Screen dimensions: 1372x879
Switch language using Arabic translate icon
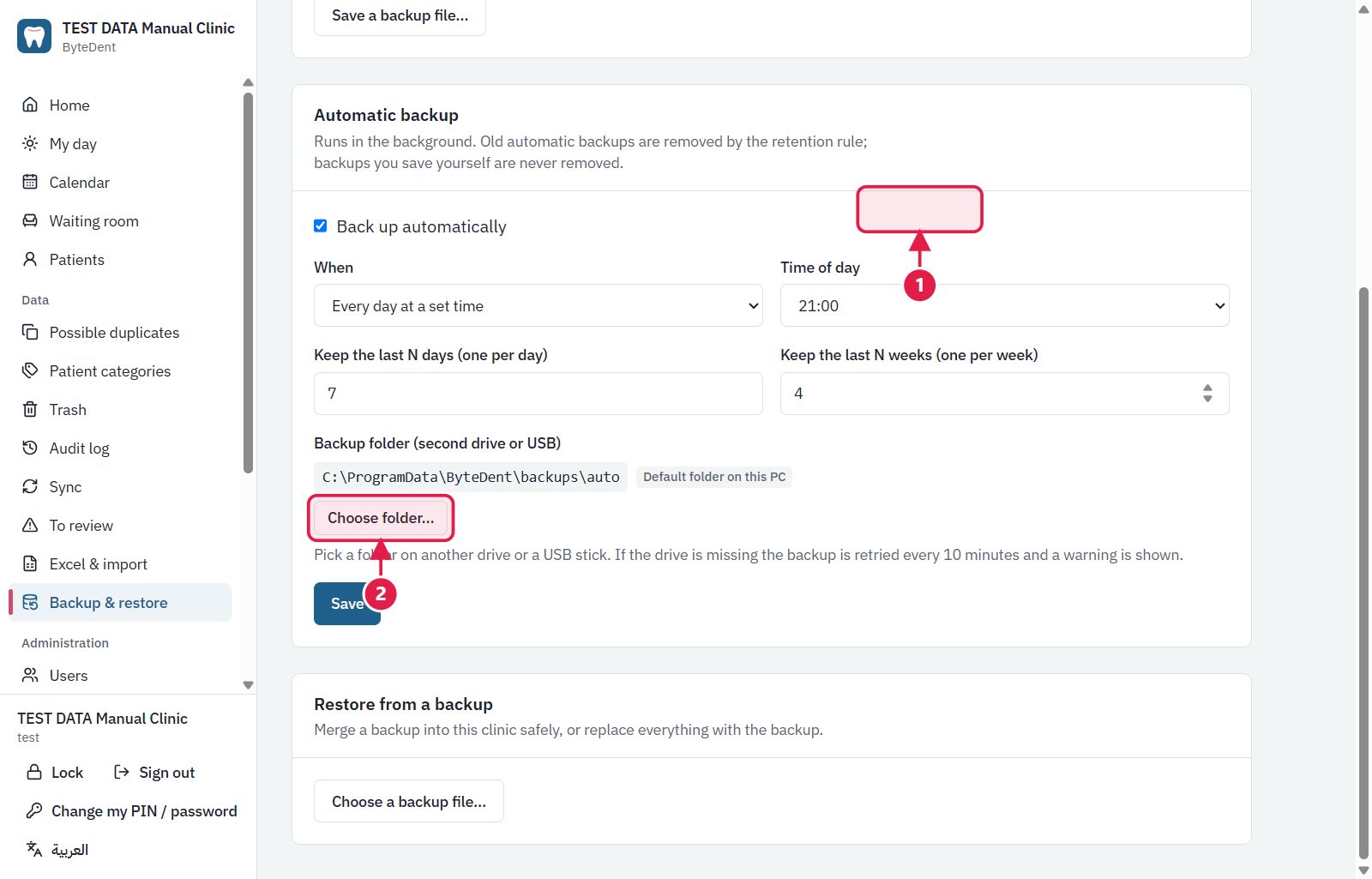34,849
